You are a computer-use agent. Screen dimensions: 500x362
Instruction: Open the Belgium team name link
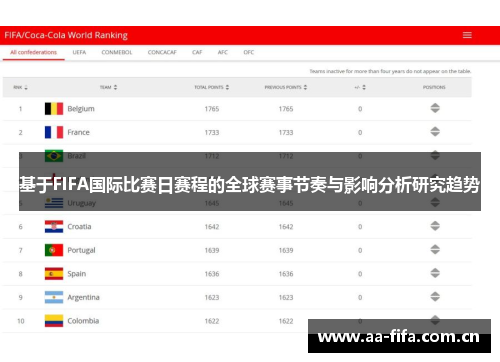[x=81, y=109]
